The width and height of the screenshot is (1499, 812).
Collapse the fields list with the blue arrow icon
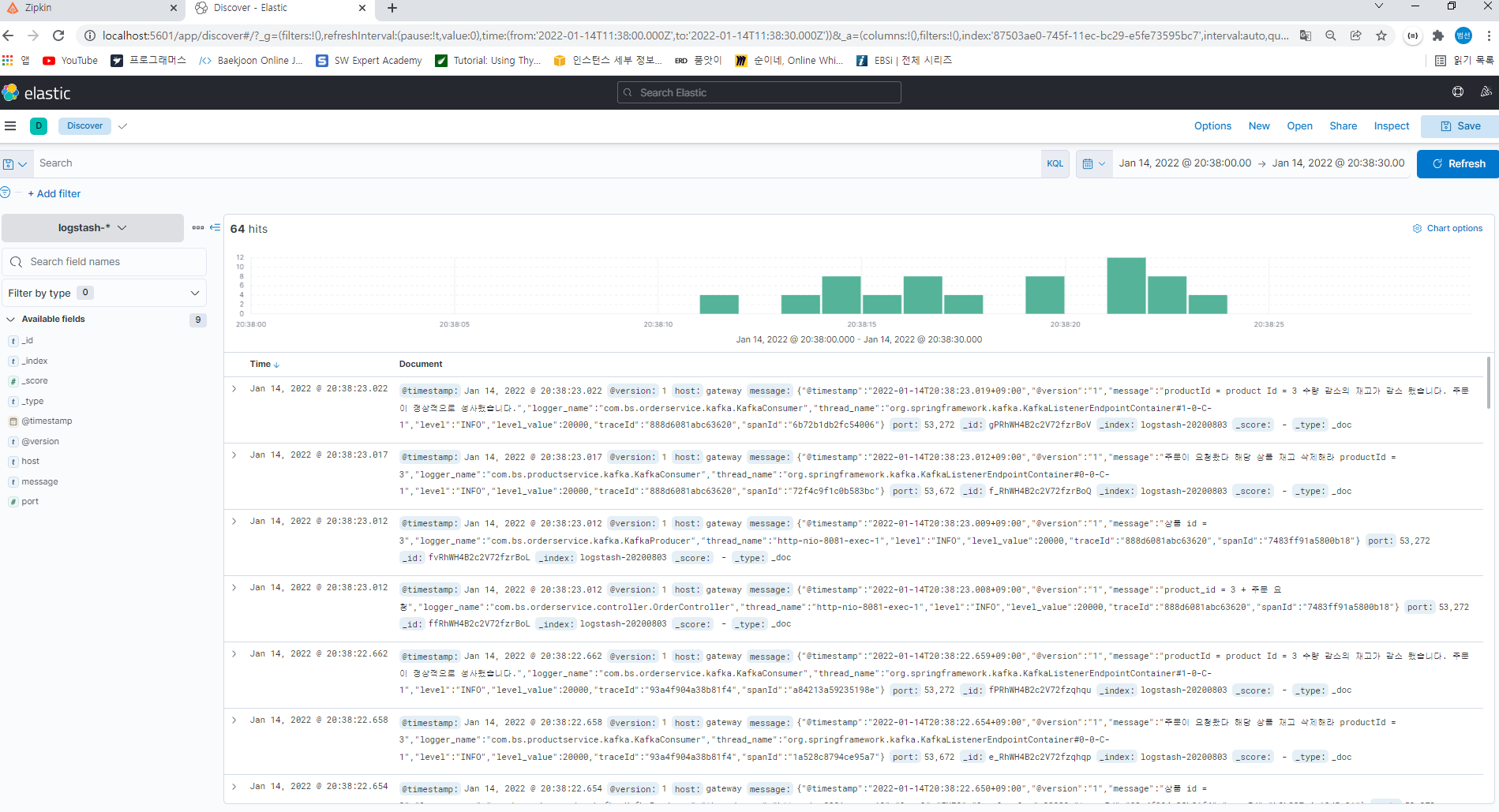click(x=215, y=227)
